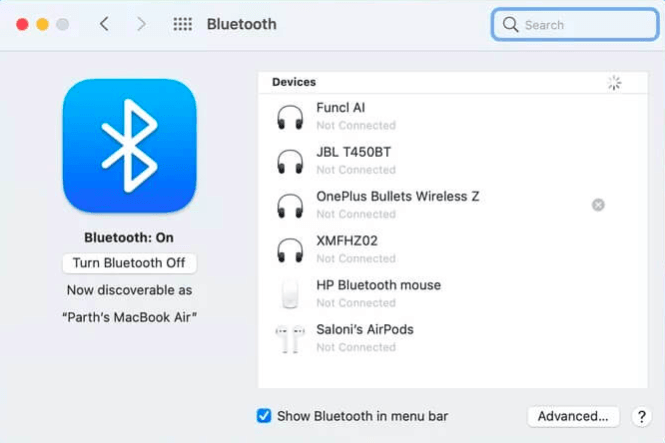Image resolution: width=665 pixels, height=443 pixels.
Task: Minimize the window with yellow button
Action: 42,25
